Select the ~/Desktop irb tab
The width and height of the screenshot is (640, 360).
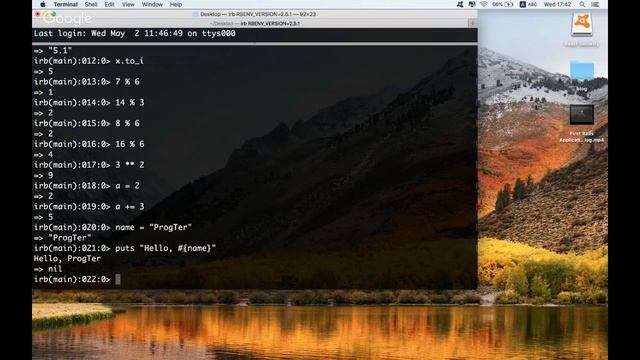tap(255, 23)
